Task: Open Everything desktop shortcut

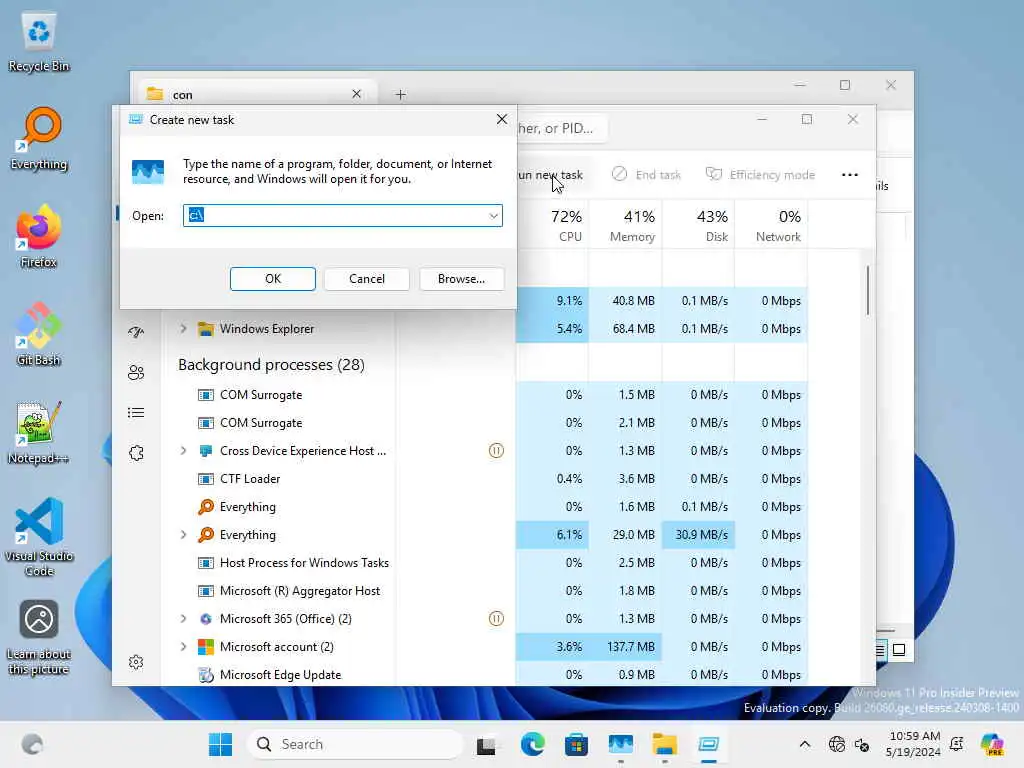Action: point(39,139)
